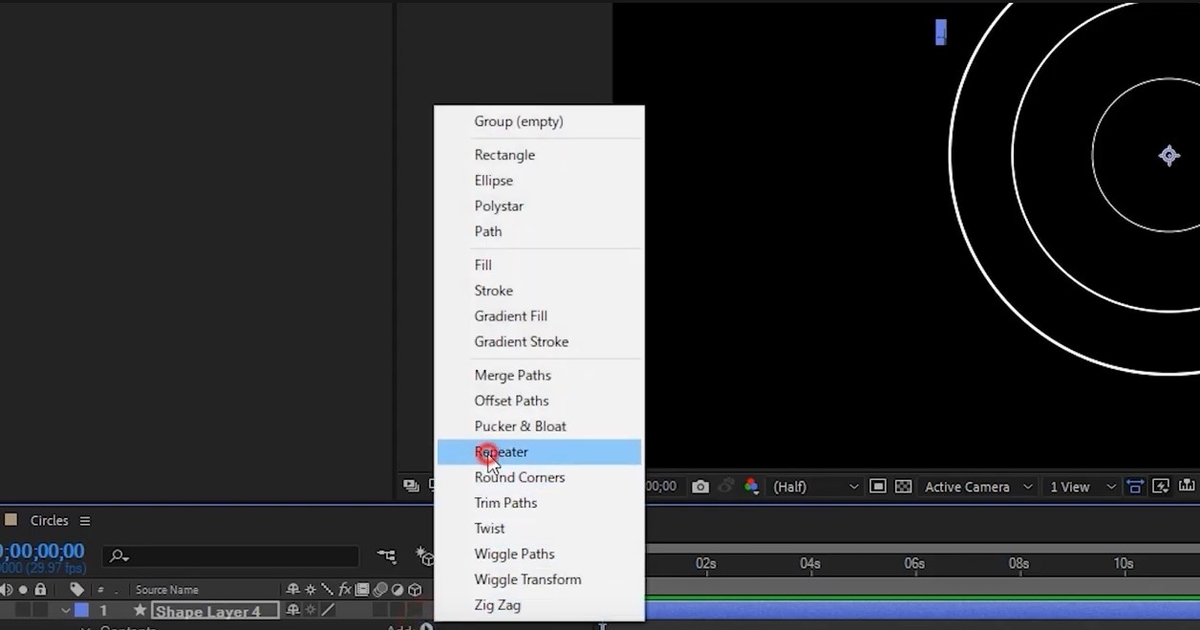
Task: Choose Round Corners menu entry
Action: click(540, 478)
